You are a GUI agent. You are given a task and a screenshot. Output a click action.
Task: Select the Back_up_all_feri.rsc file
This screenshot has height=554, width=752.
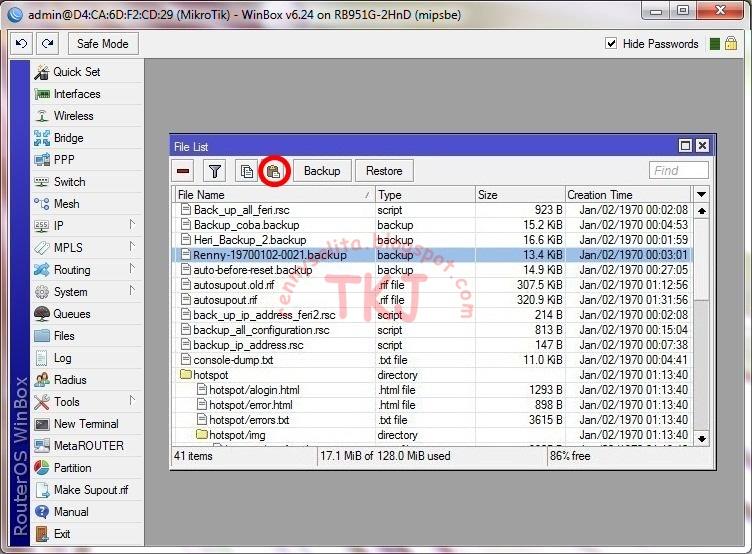pos(434,210)
